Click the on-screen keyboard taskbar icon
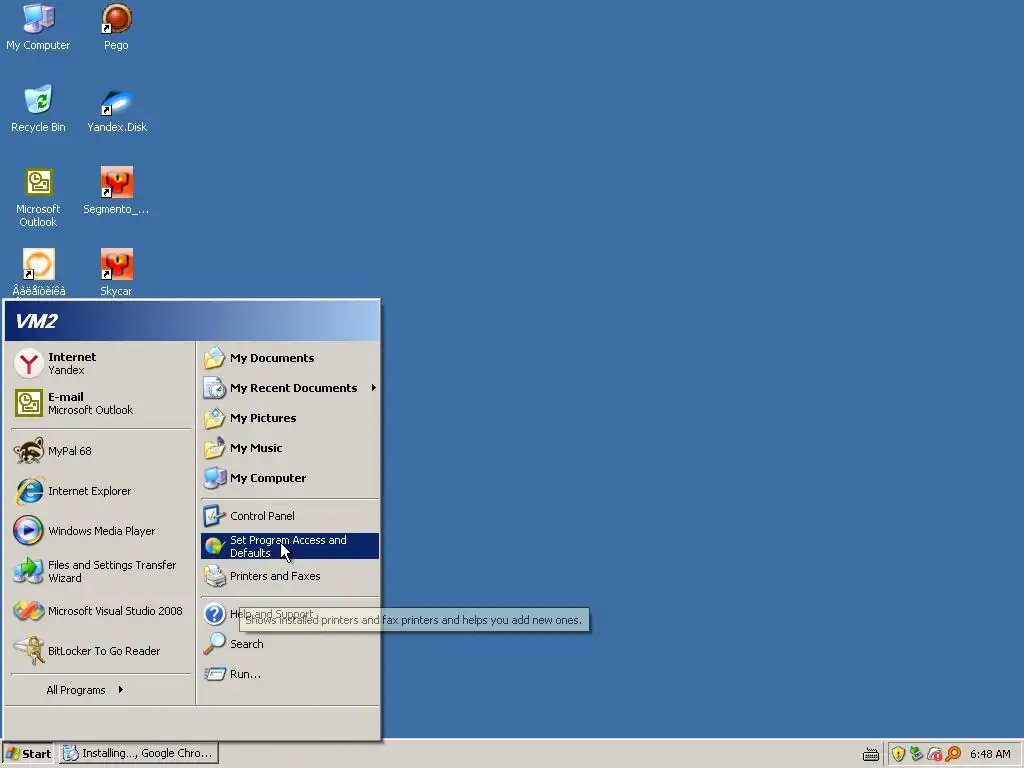Screen dimensions: 1024x768 871,754
